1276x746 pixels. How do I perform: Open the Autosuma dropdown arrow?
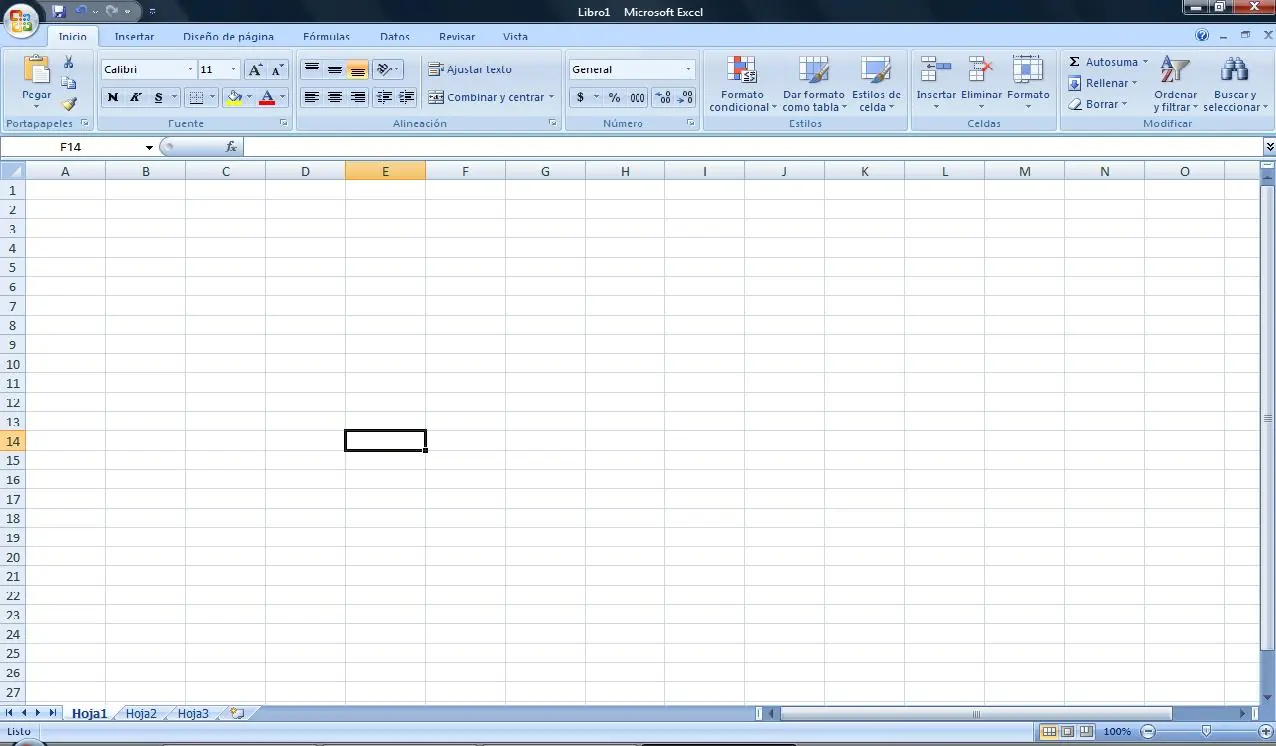[x=1145, y=62]
